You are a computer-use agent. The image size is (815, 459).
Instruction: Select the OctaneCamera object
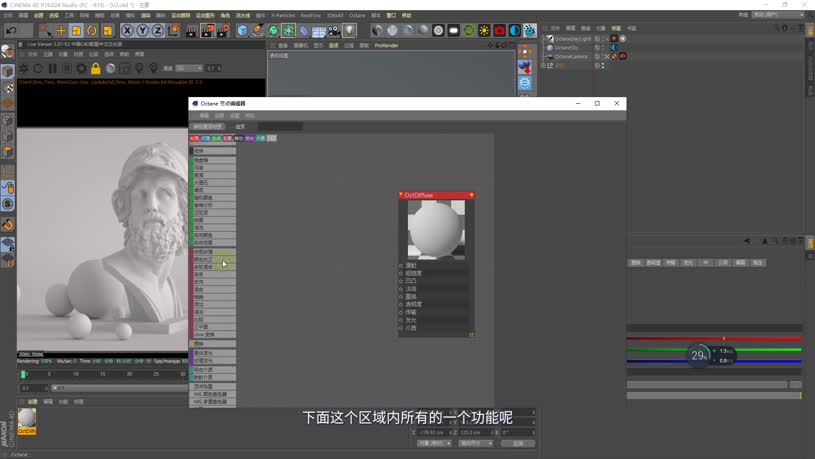[x=571, y=57]
